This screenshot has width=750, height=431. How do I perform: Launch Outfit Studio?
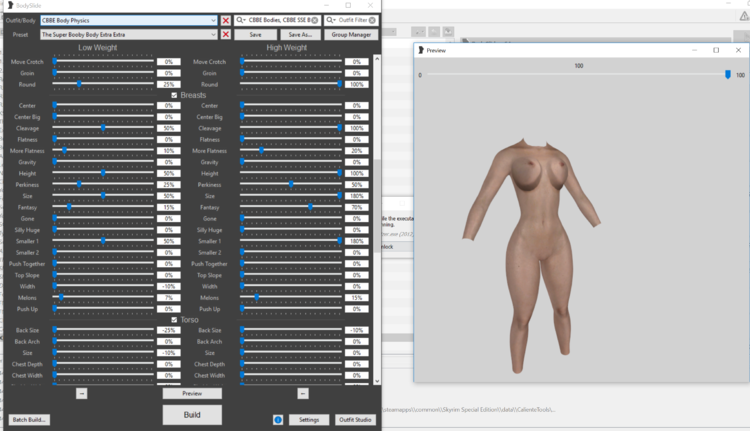pyautogui.click(x=355, y=420)
